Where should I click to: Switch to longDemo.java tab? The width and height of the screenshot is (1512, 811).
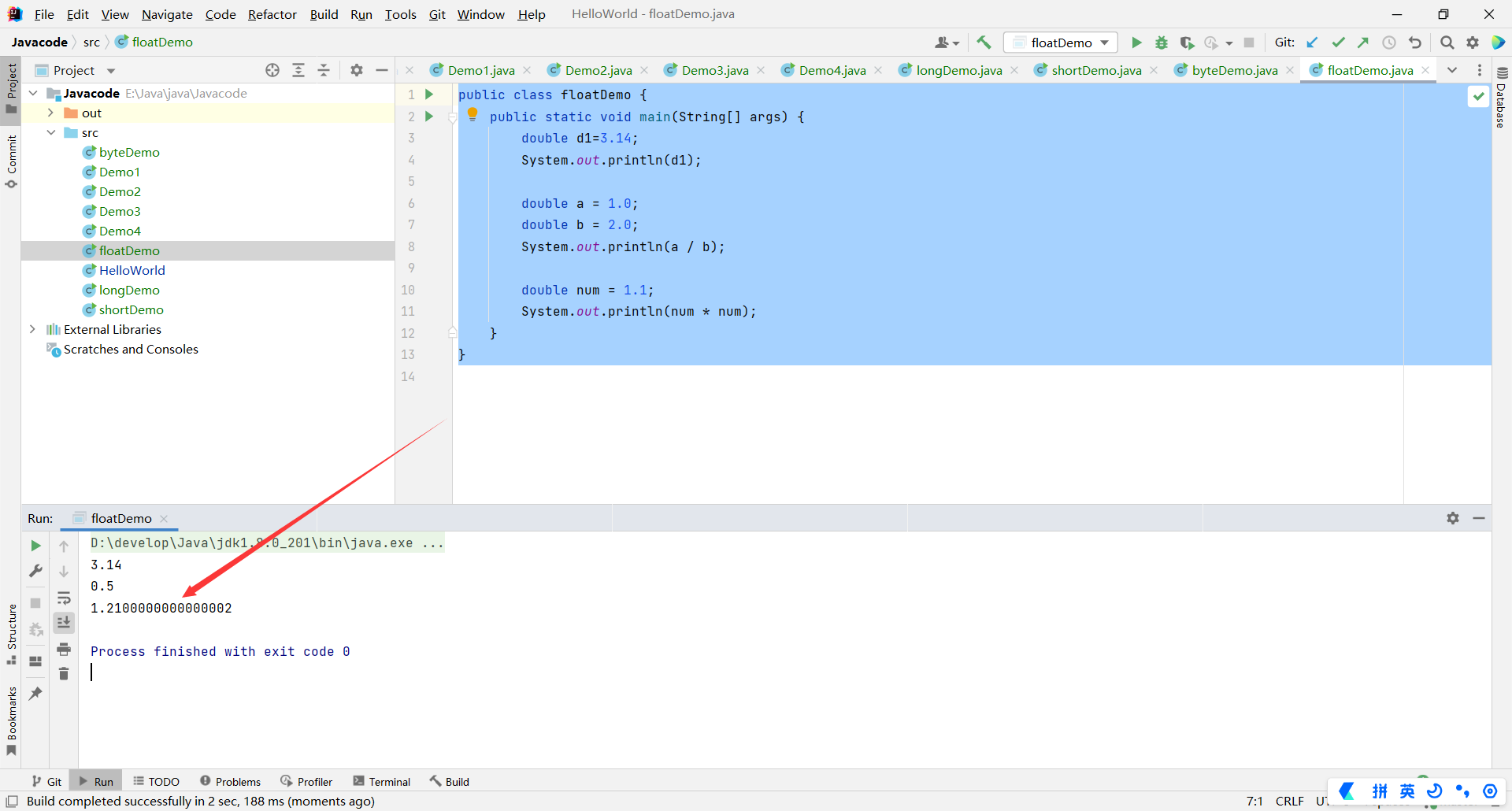point(958,70)
